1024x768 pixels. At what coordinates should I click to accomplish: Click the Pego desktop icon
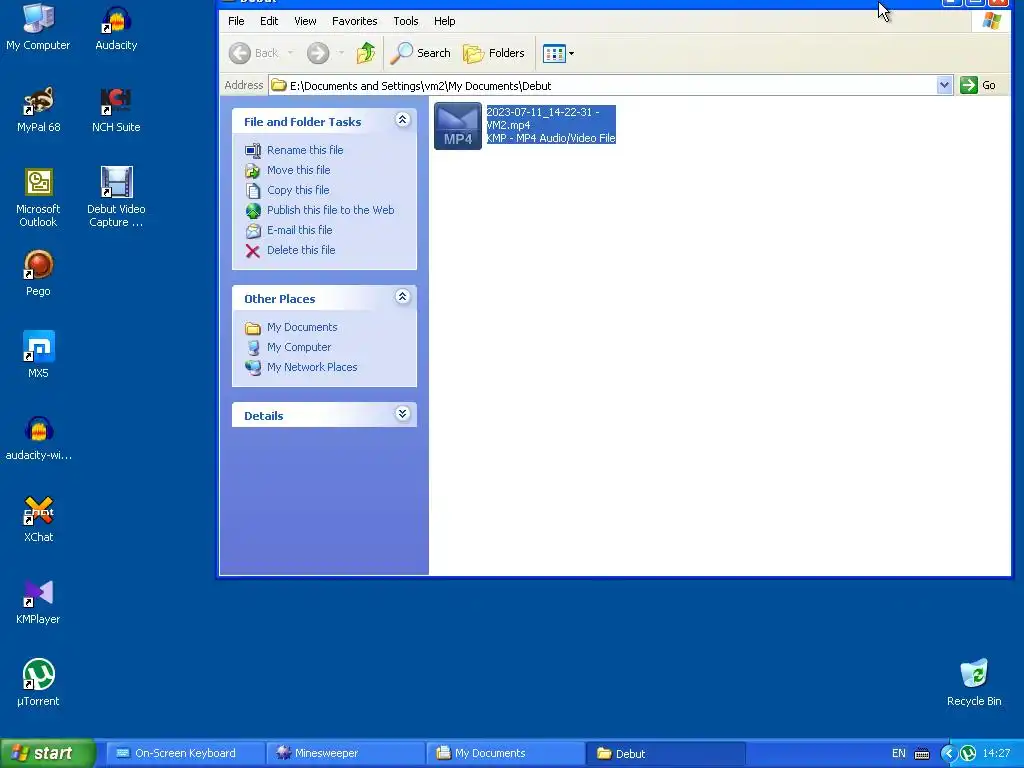(38, 273)
